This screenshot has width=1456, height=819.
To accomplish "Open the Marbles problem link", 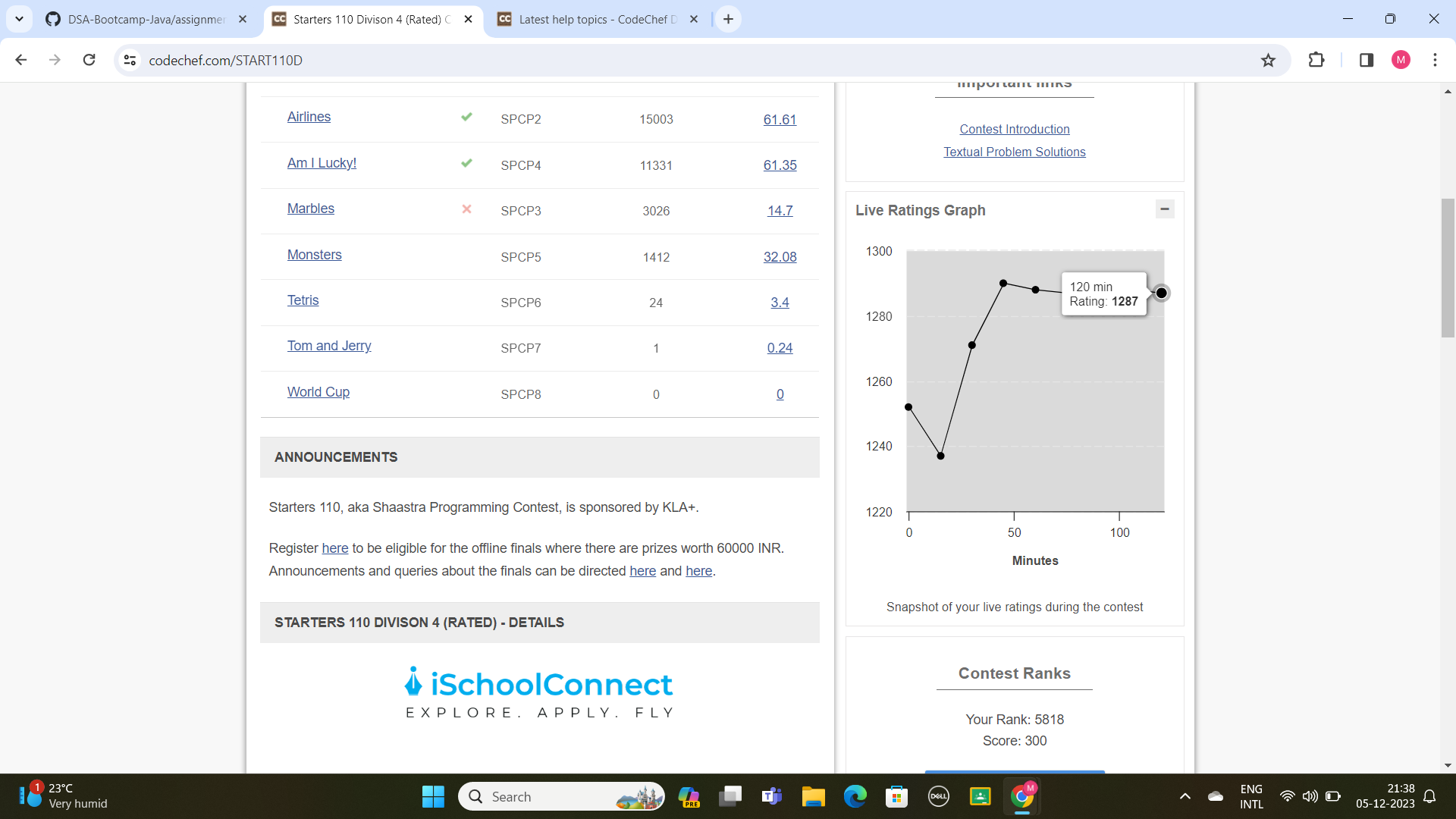I will pos(310,209).
